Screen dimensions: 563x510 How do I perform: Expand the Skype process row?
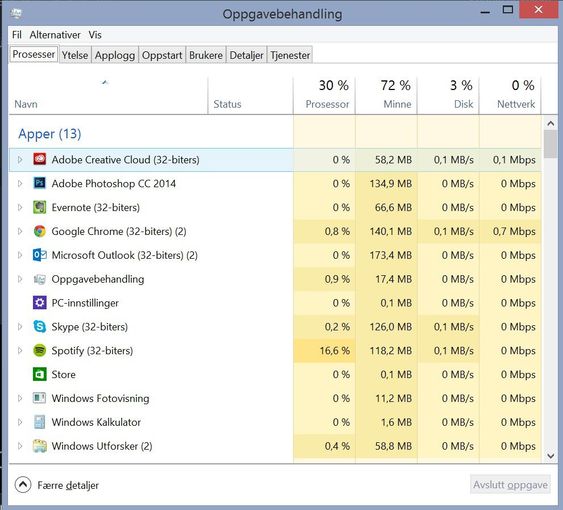pos(20,327)
